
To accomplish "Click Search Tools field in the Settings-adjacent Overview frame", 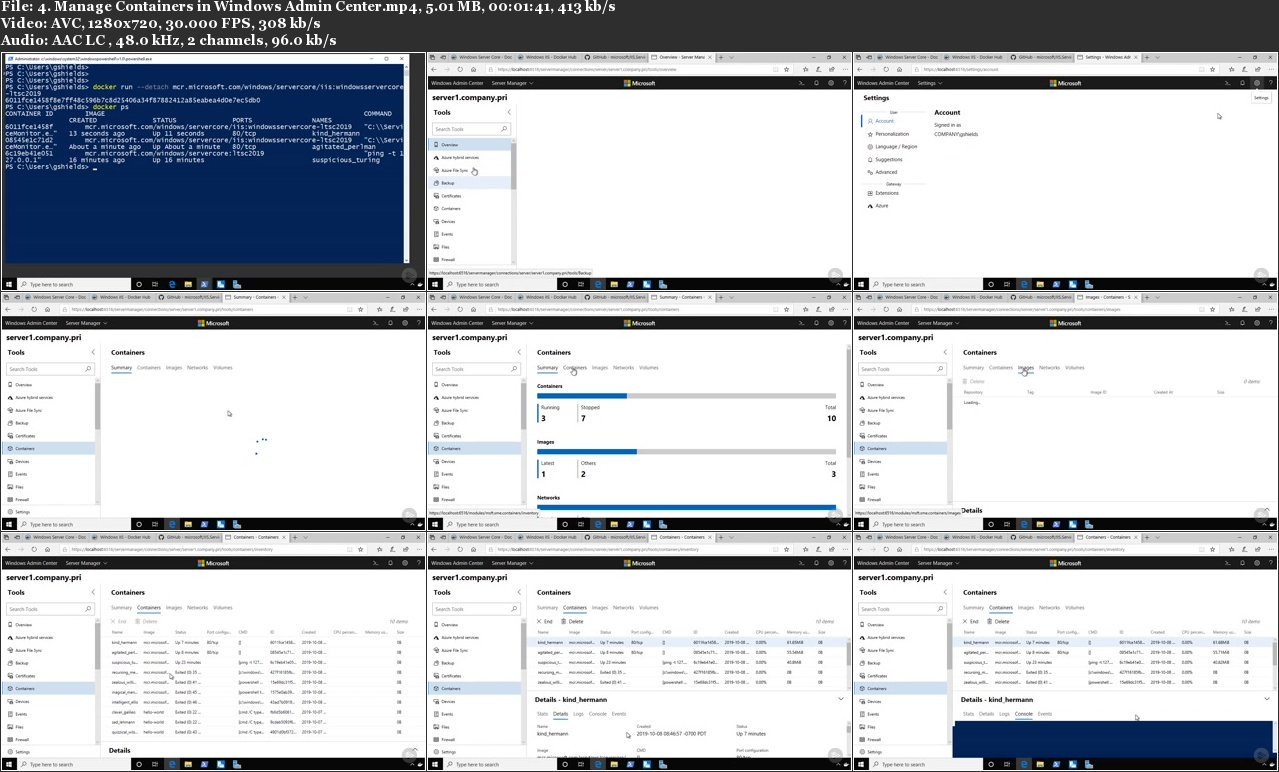I will click(471, 129).
